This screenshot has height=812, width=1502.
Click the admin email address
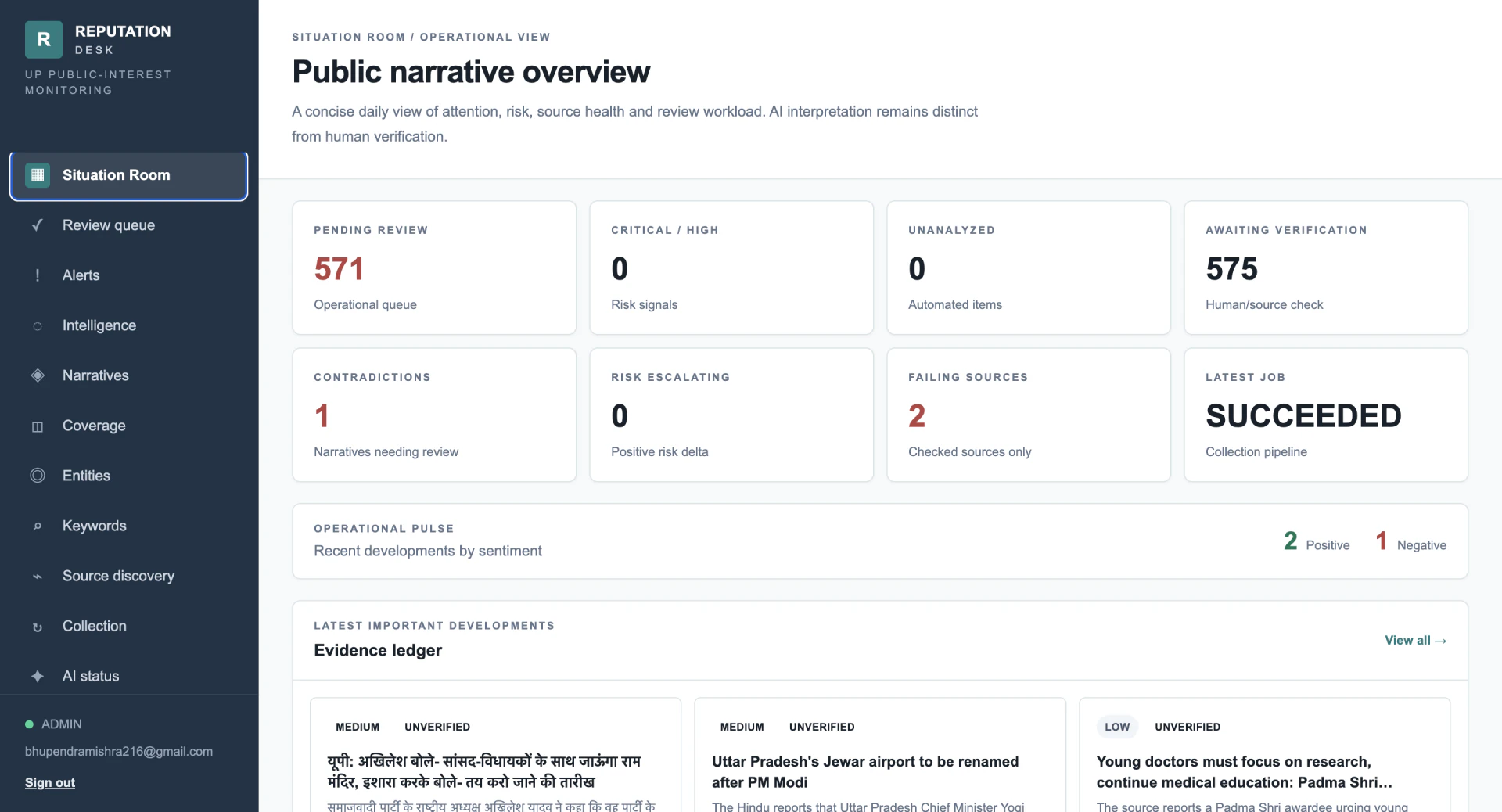click(119, 751)
